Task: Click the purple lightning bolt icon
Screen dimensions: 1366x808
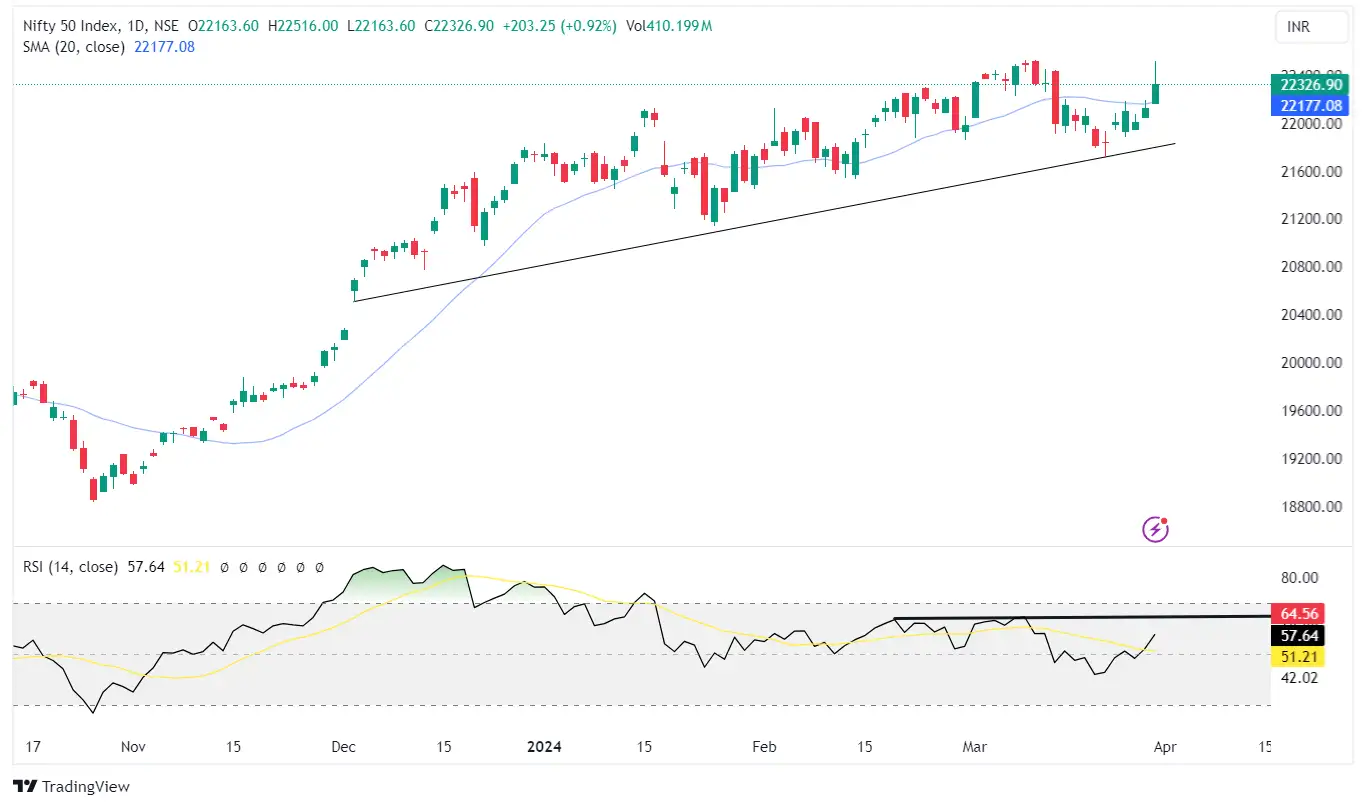Action: coord(1155,528)
